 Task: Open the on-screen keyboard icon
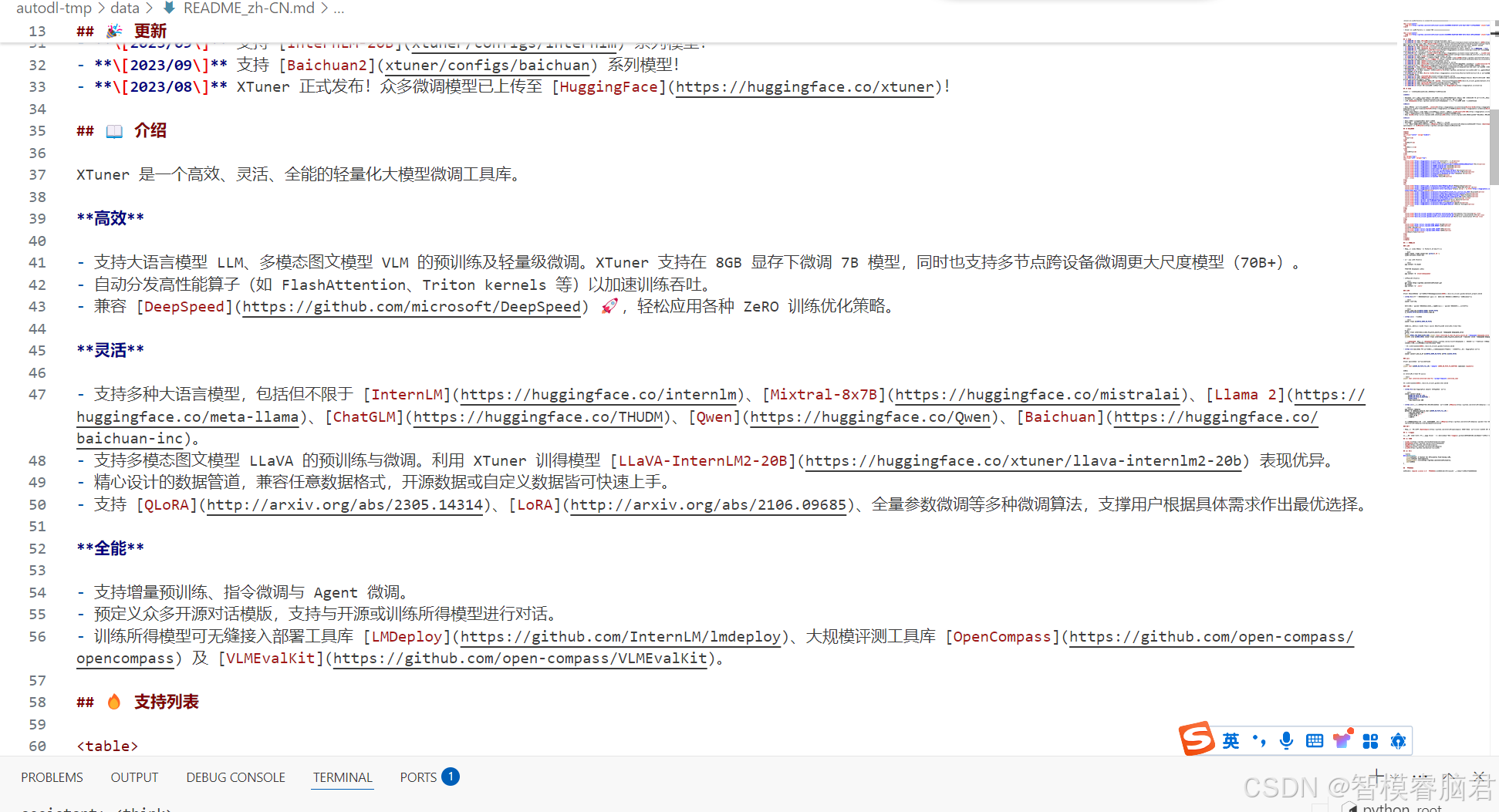pos(1315,740)
